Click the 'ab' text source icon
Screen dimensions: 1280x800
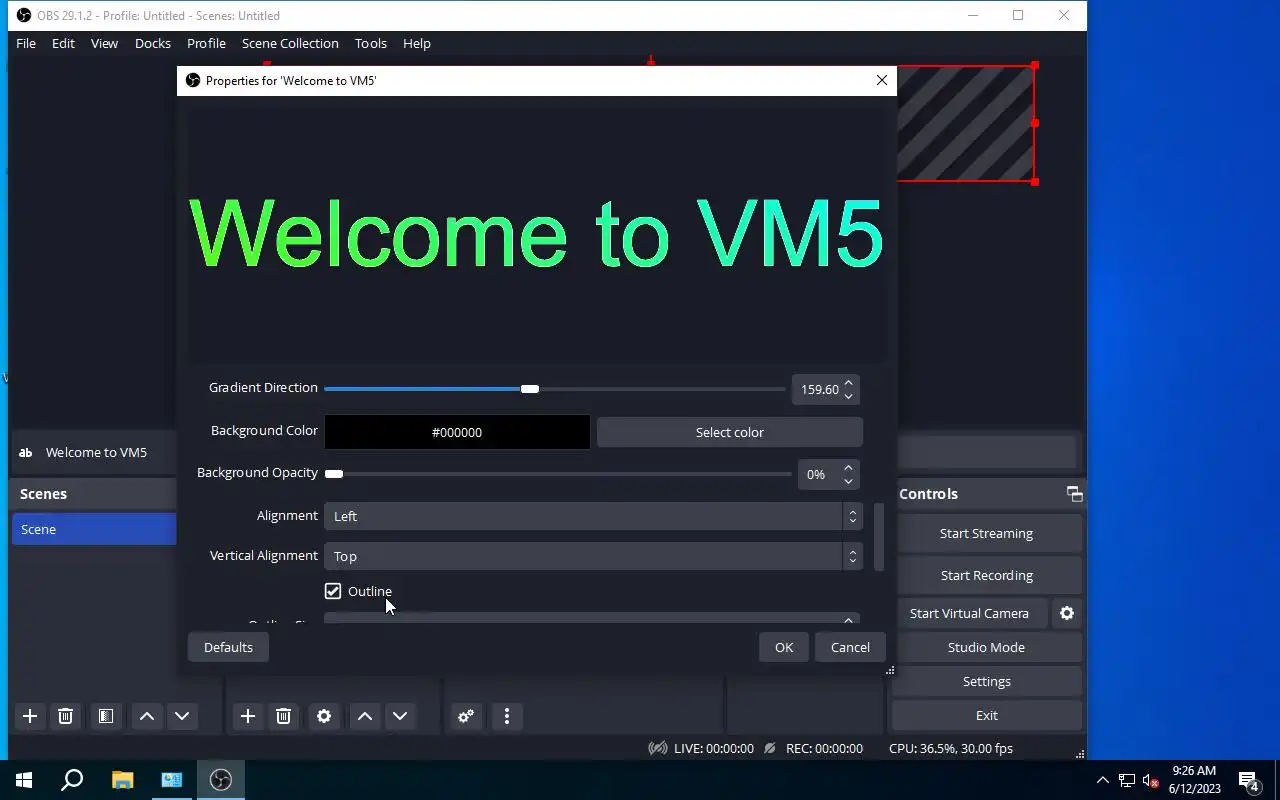[x=26, y=452]
